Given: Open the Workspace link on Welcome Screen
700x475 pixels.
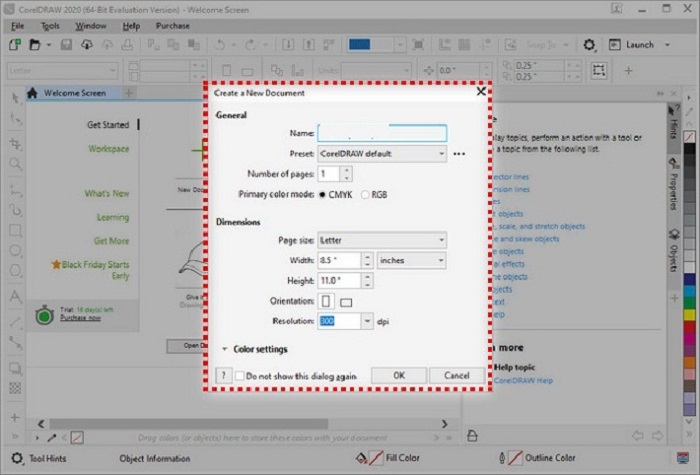Looking at the screenshot, I should pyautogui.click(x=108, y=149).
